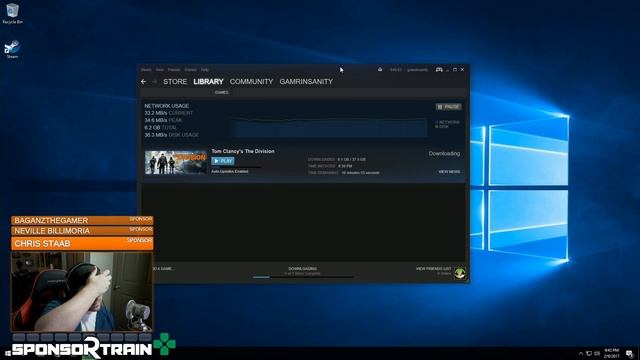
Task: Click The Division download progress bar
Action: pos(236,167)
